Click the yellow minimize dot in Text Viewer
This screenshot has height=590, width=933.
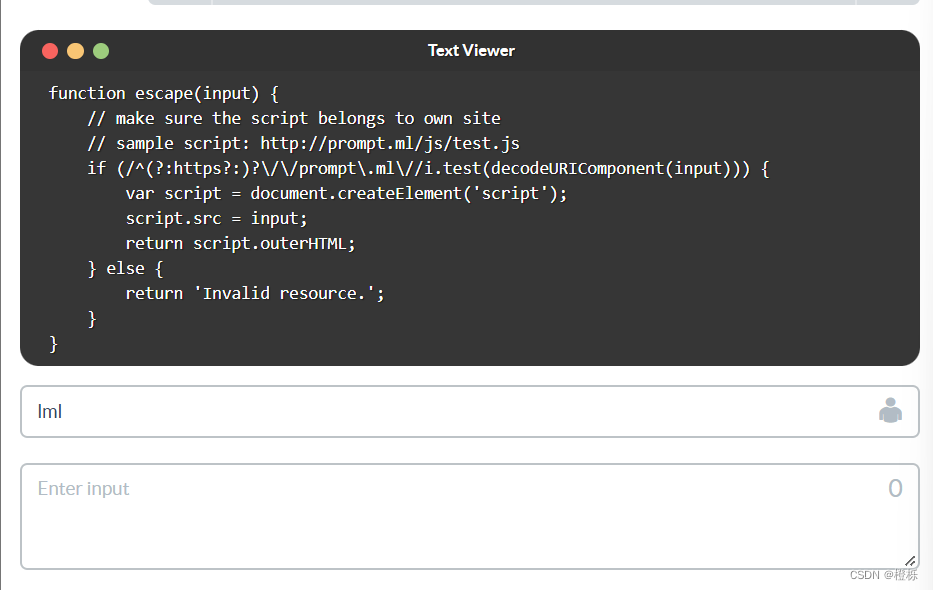(76, 51)
